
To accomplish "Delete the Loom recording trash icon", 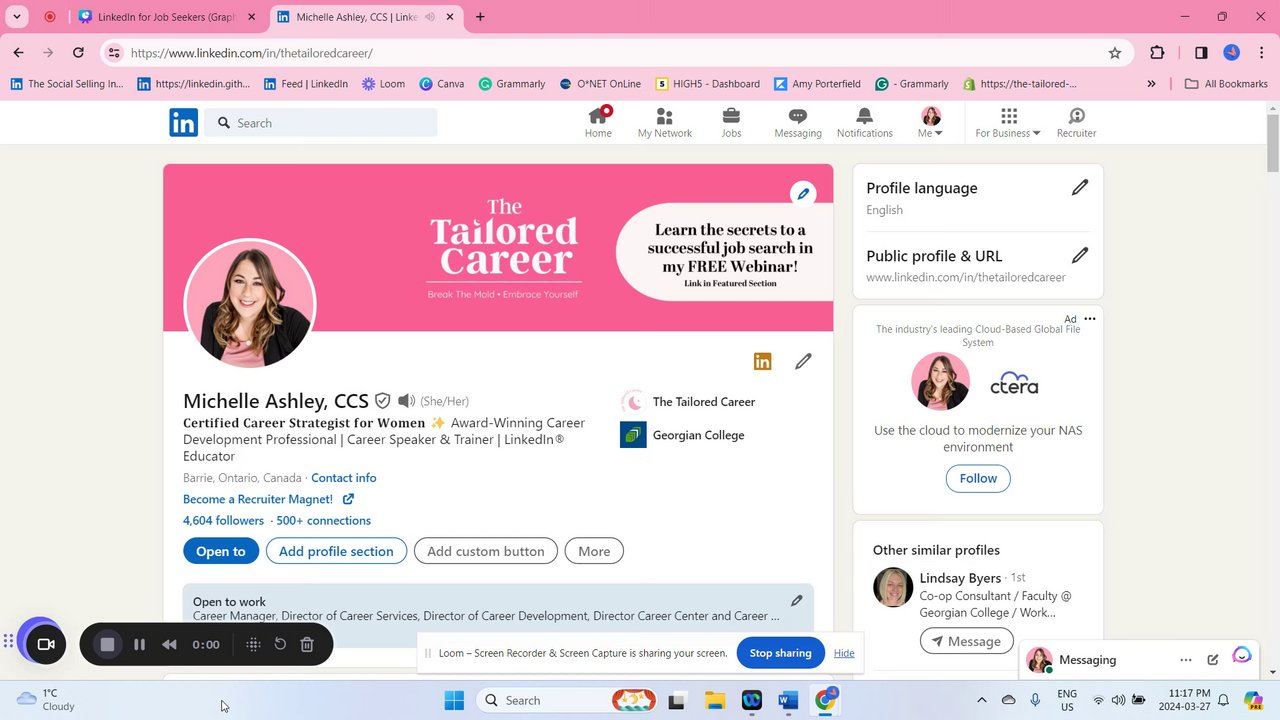I will pyautogui.click(x=307, y=645).
